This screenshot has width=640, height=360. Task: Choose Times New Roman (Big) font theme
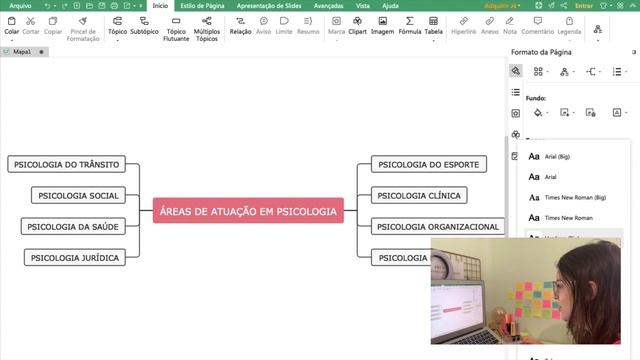[573, 197]
